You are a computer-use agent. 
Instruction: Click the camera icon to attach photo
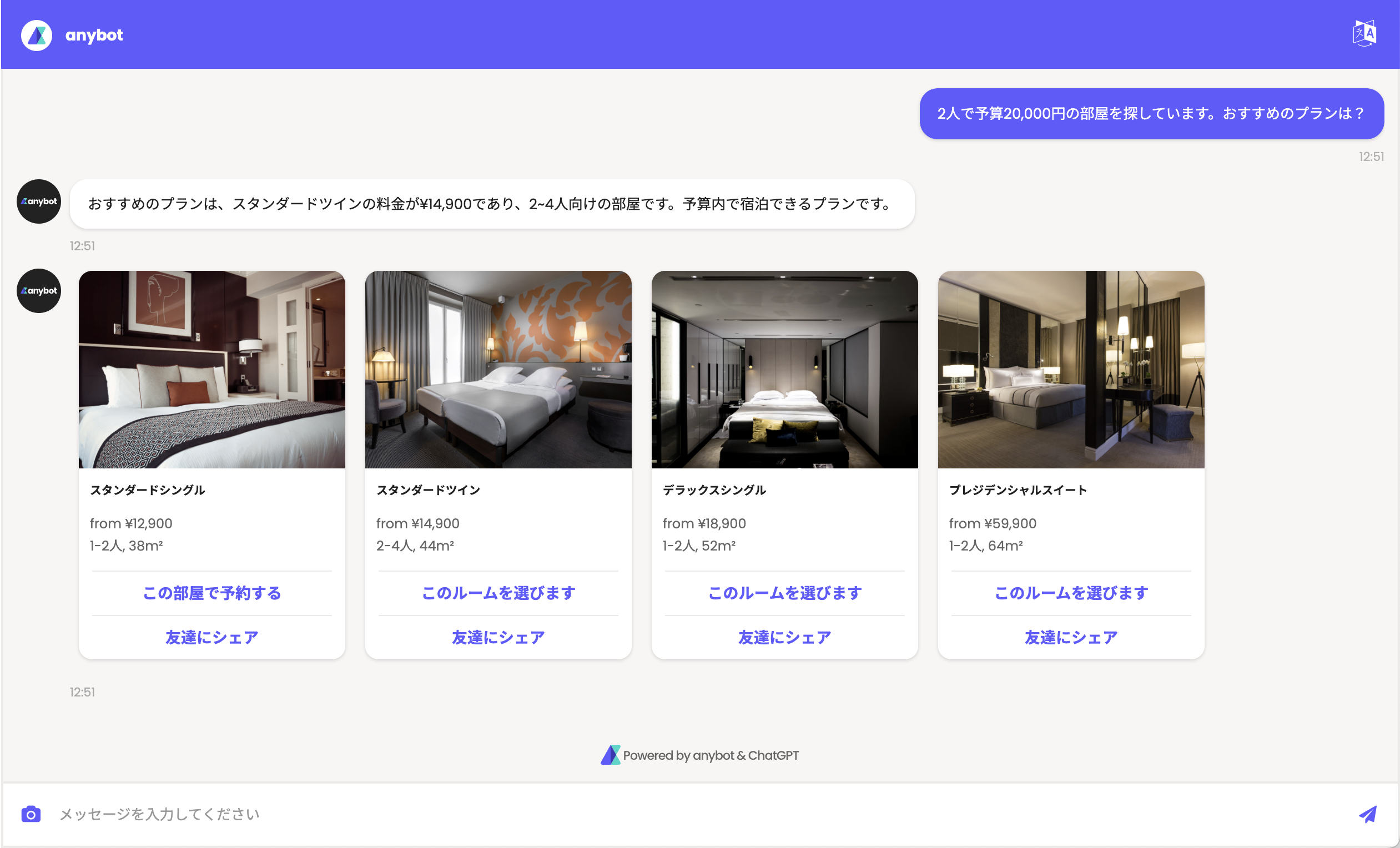(x=31, y=814)
